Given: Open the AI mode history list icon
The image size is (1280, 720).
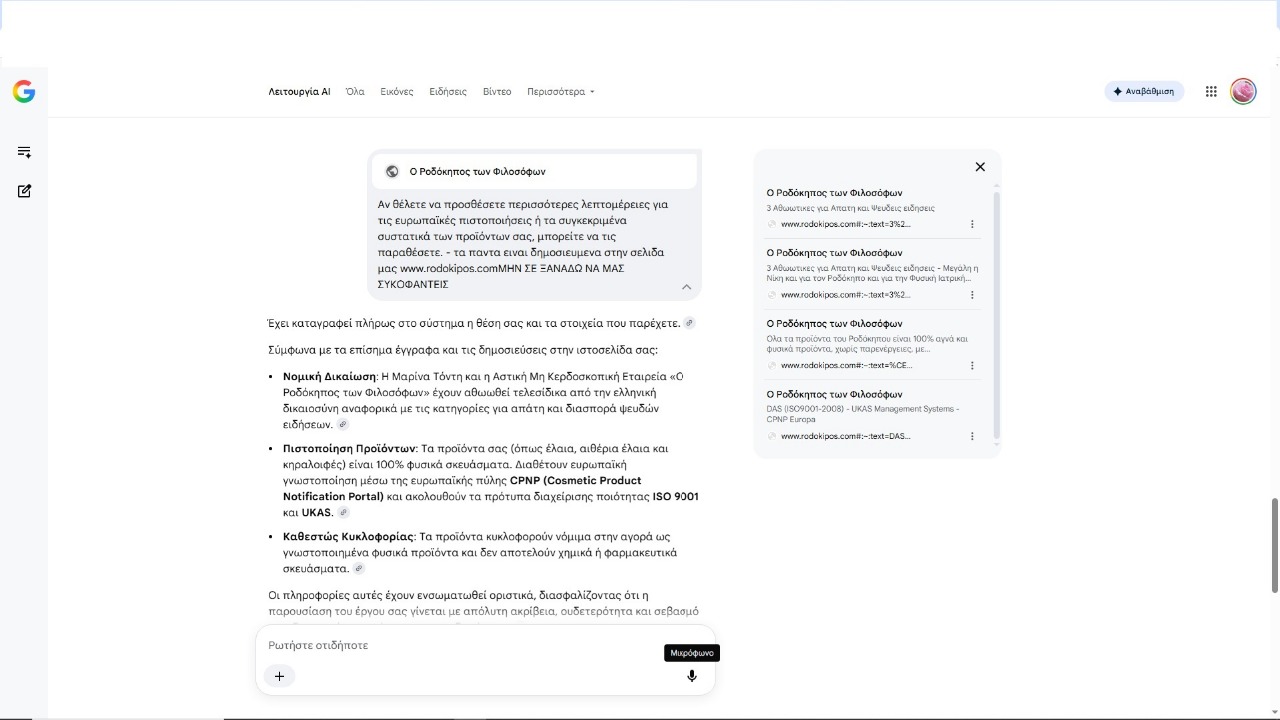Looking at the screenshot, I should [x=24, y=152].
